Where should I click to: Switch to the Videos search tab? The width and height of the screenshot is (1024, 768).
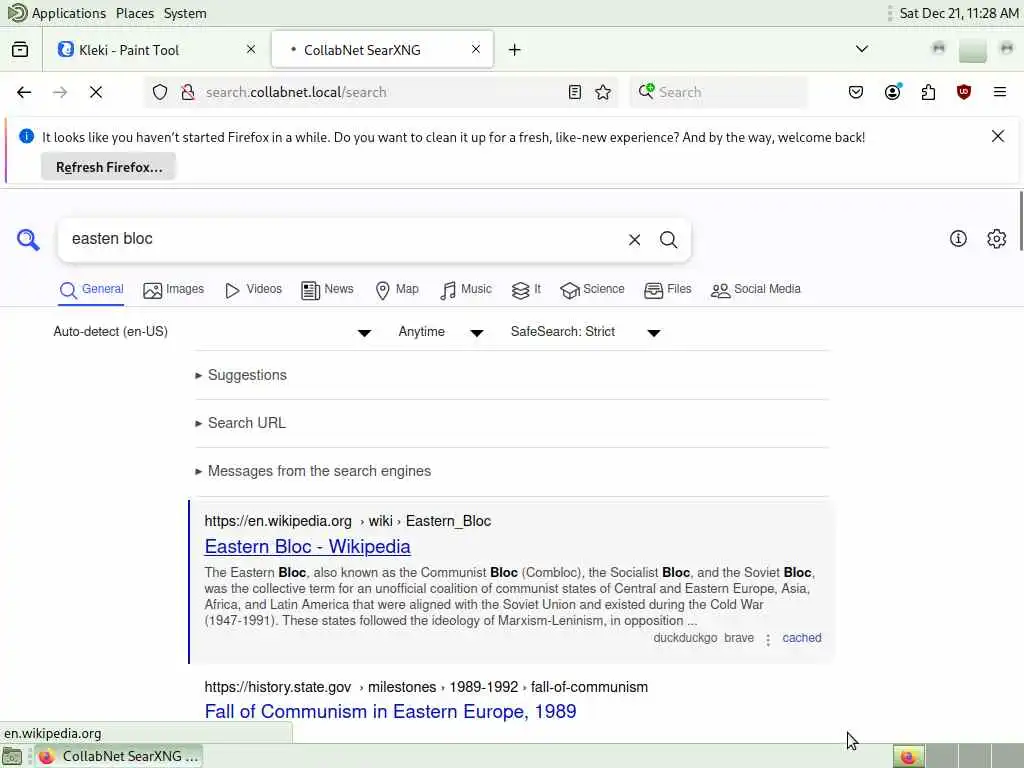[x=253, y=289]
